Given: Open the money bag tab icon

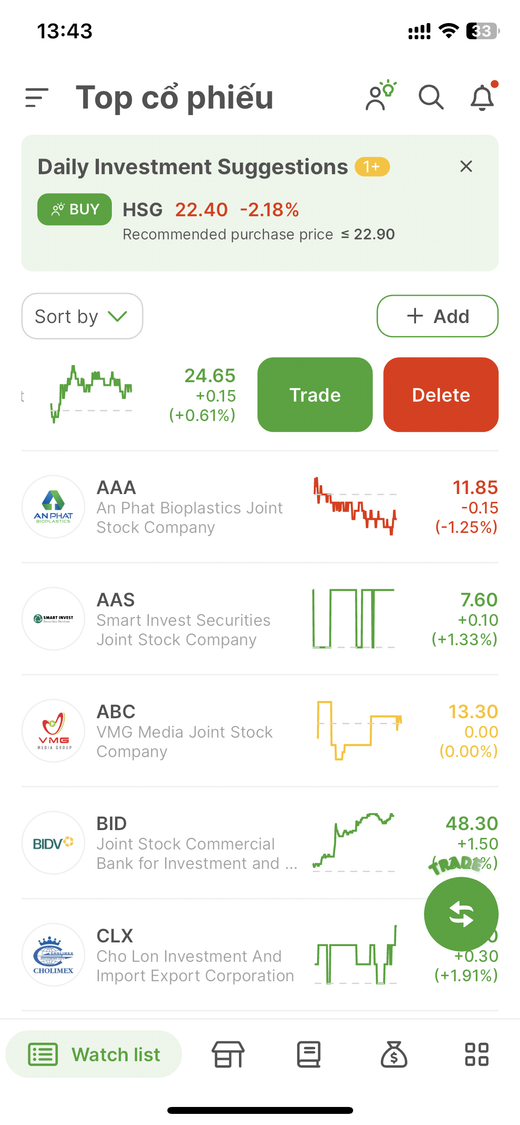Looking at the screenshot, I should [394, 1055].
